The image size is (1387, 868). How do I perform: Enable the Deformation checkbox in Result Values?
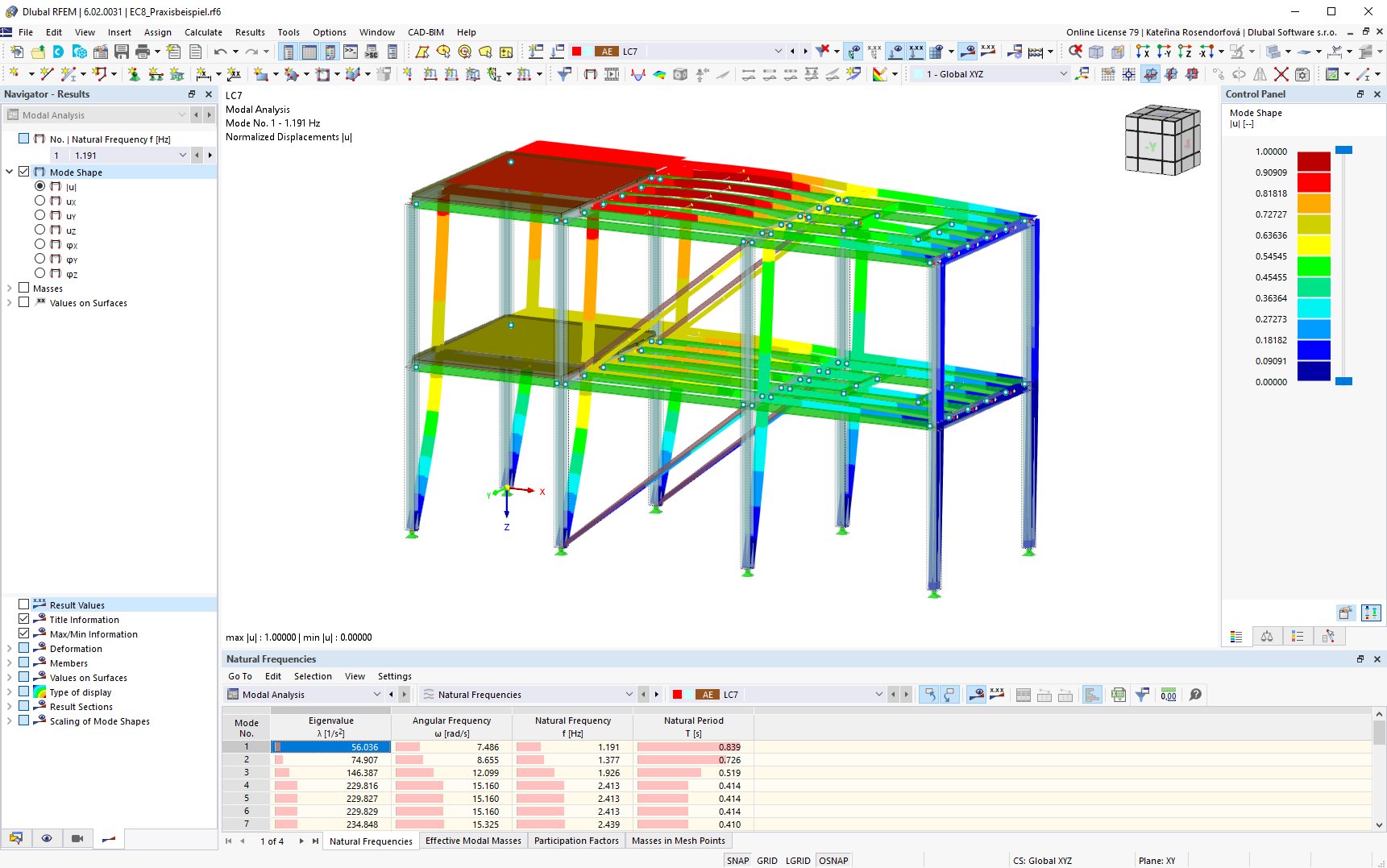[x=23, y=648]
